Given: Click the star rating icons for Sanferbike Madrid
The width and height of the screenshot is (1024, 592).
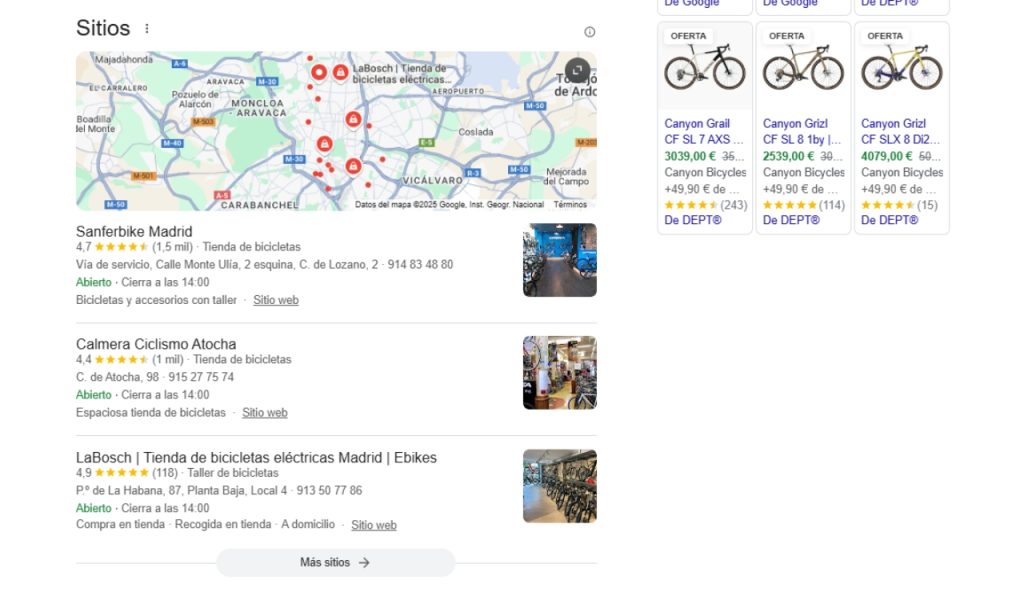Looking at the screenshot, I should click(x=119, y=246).
